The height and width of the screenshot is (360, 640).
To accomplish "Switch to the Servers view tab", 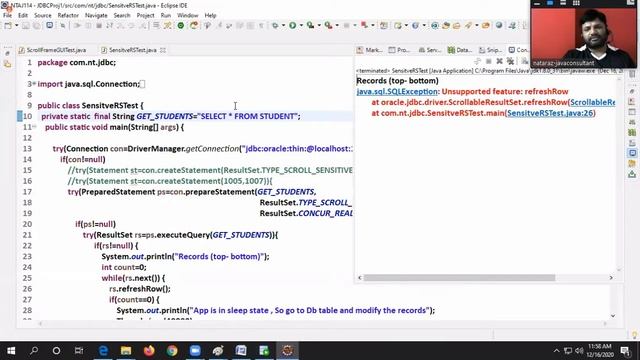I will (x=430, y=50).
